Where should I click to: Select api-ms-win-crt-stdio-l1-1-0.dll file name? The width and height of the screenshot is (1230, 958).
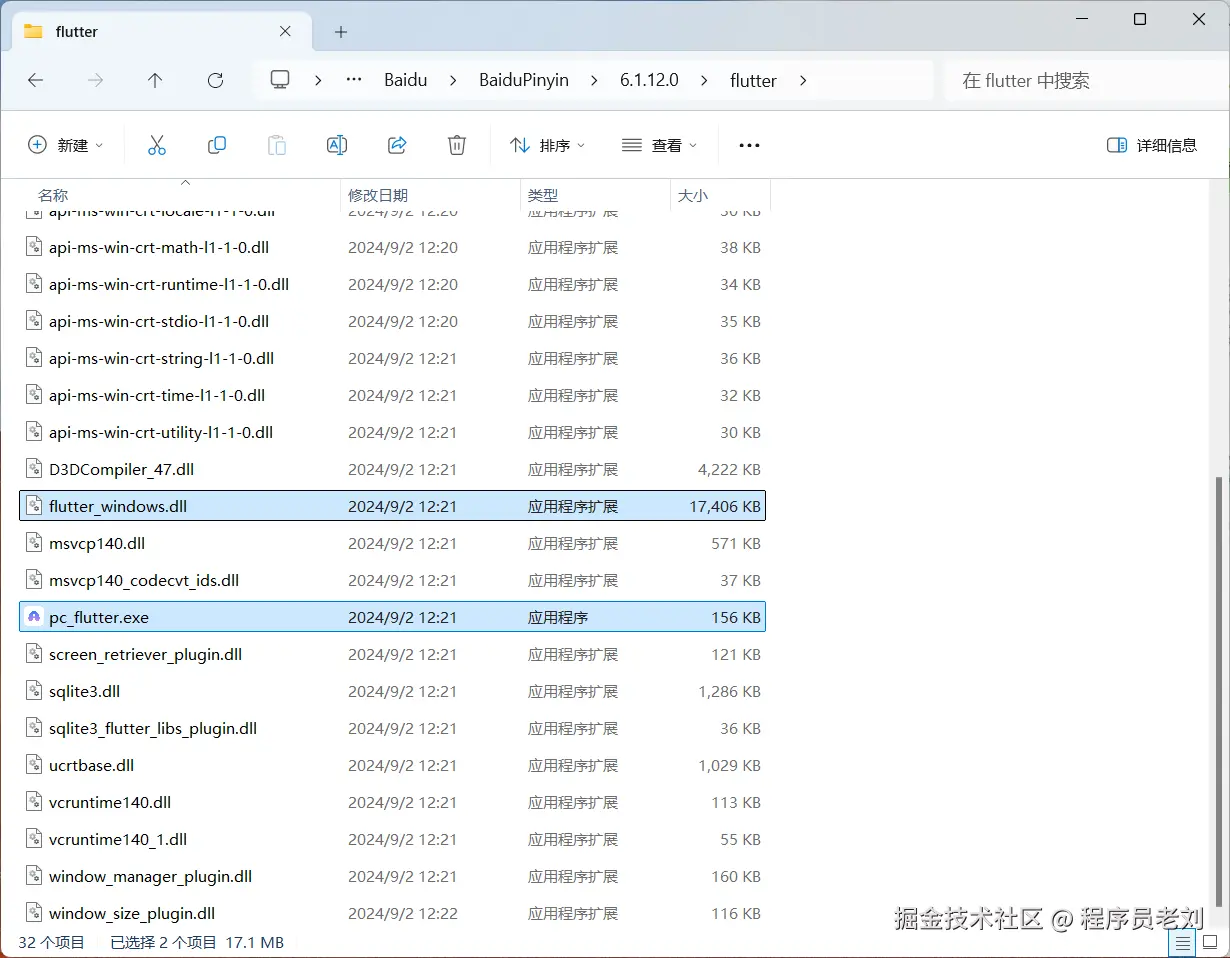click(x=159, y=321)
